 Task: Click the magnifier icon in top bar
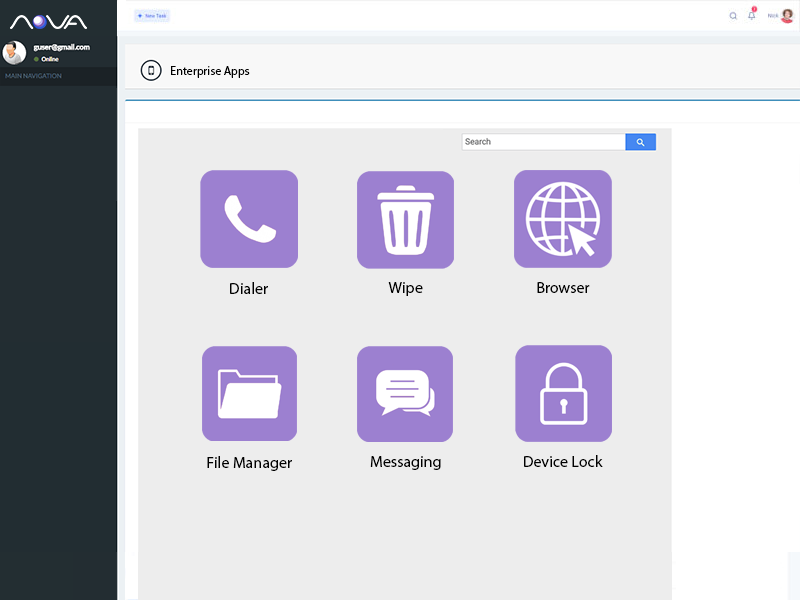click(x=733, y=16)
